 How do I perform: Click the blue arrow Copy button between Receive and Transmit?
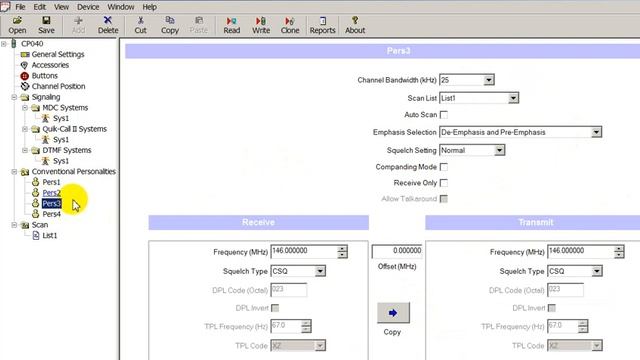(393, 313)
